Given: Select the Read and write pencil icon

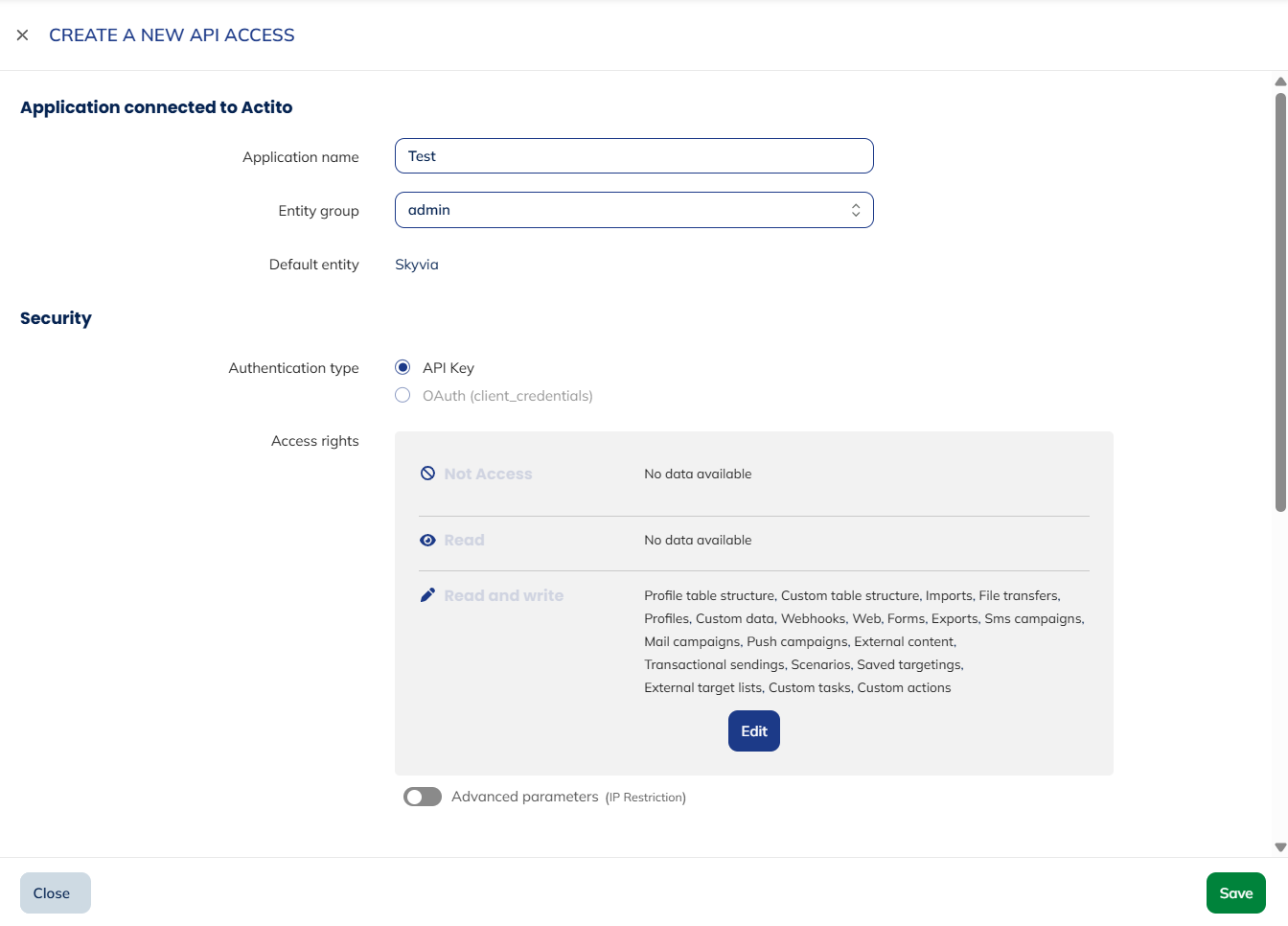Looking at the screenshot, I should [427, 594].
